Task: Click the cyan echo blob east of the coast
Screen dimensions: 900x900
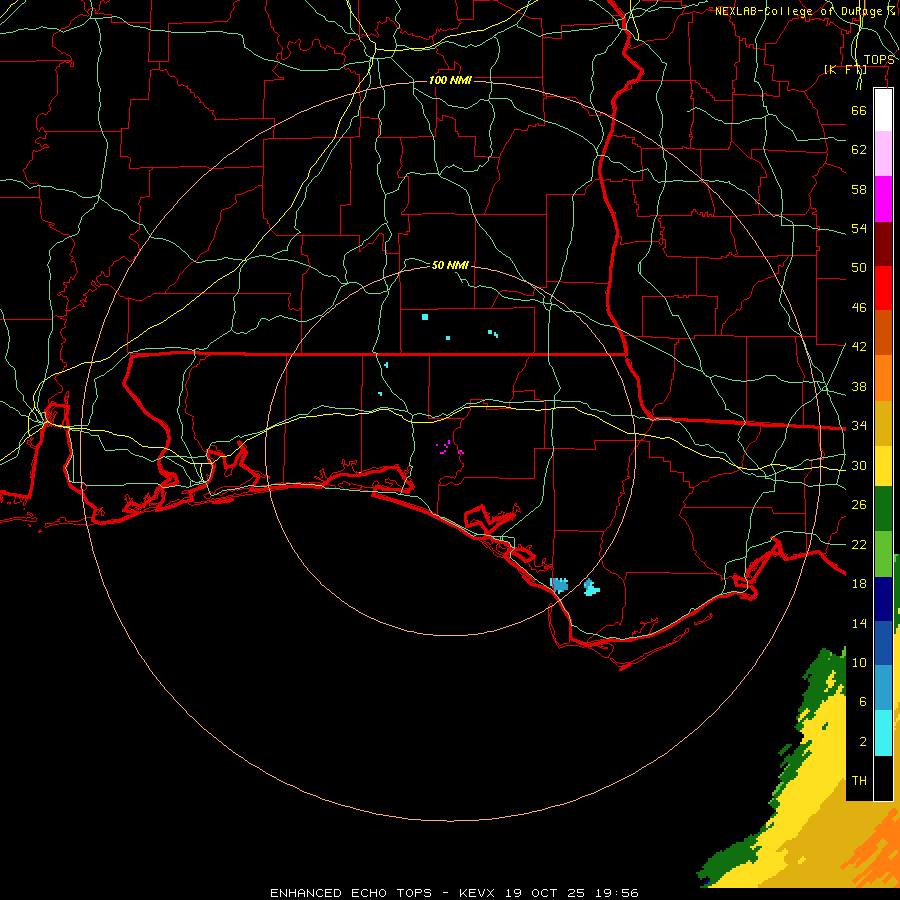Action: [x=591, y=588]
